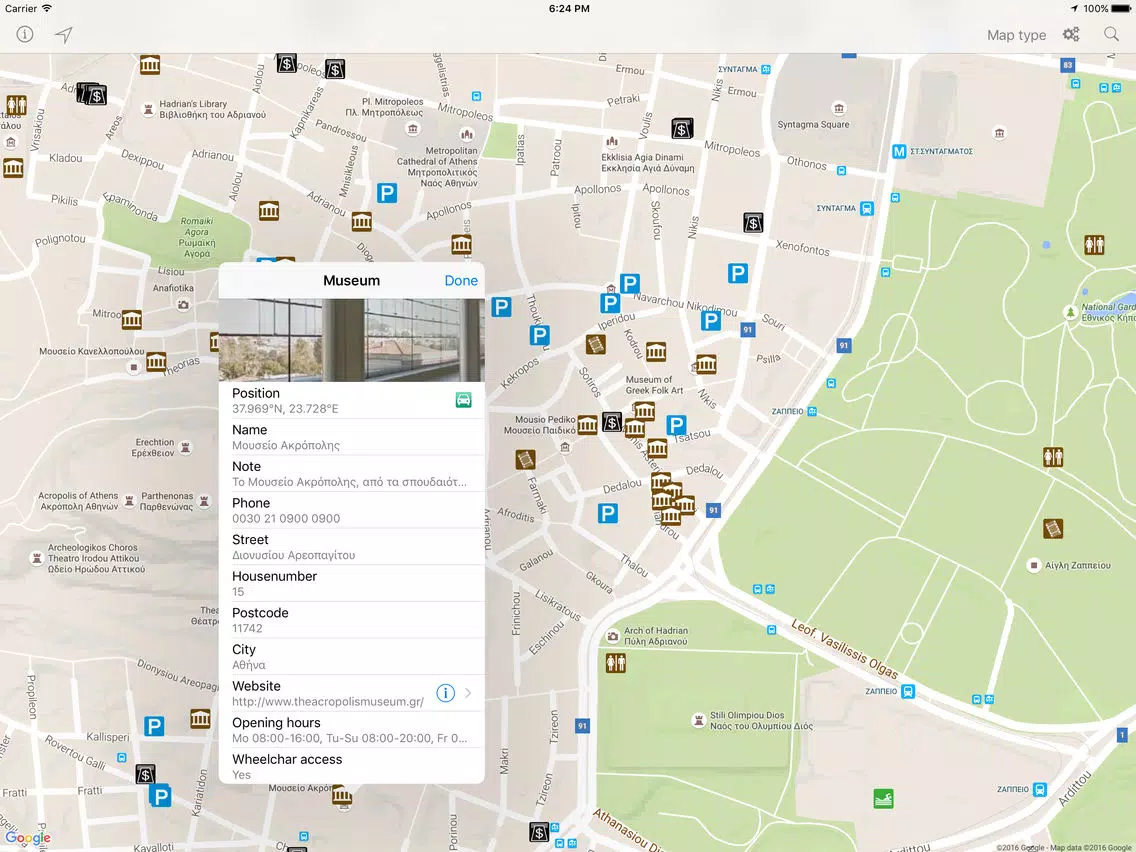
Task: Tap museum icon near Hadrian's Library top
Action: (x=150, y=64)
